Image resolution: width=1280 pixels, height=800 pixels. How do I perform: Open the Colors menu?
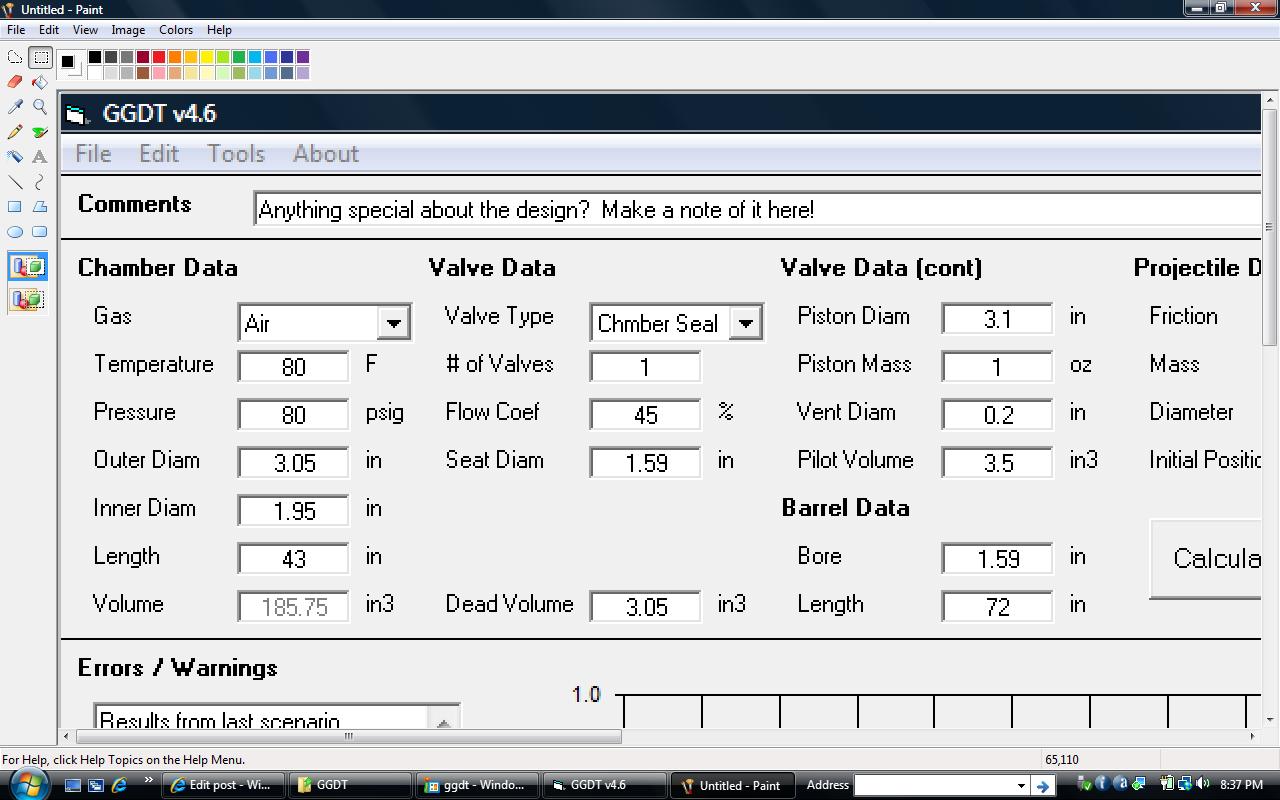[x=176, y=30]
